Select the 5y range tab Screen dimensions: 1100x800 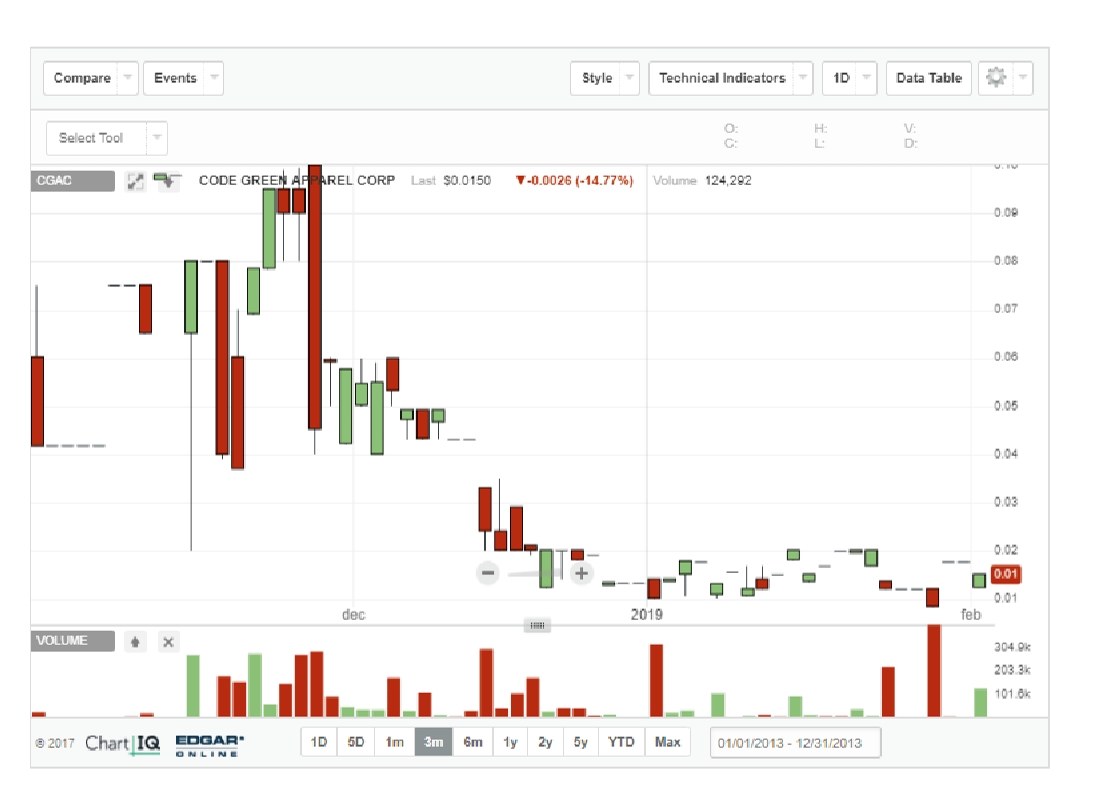point(580,742)
